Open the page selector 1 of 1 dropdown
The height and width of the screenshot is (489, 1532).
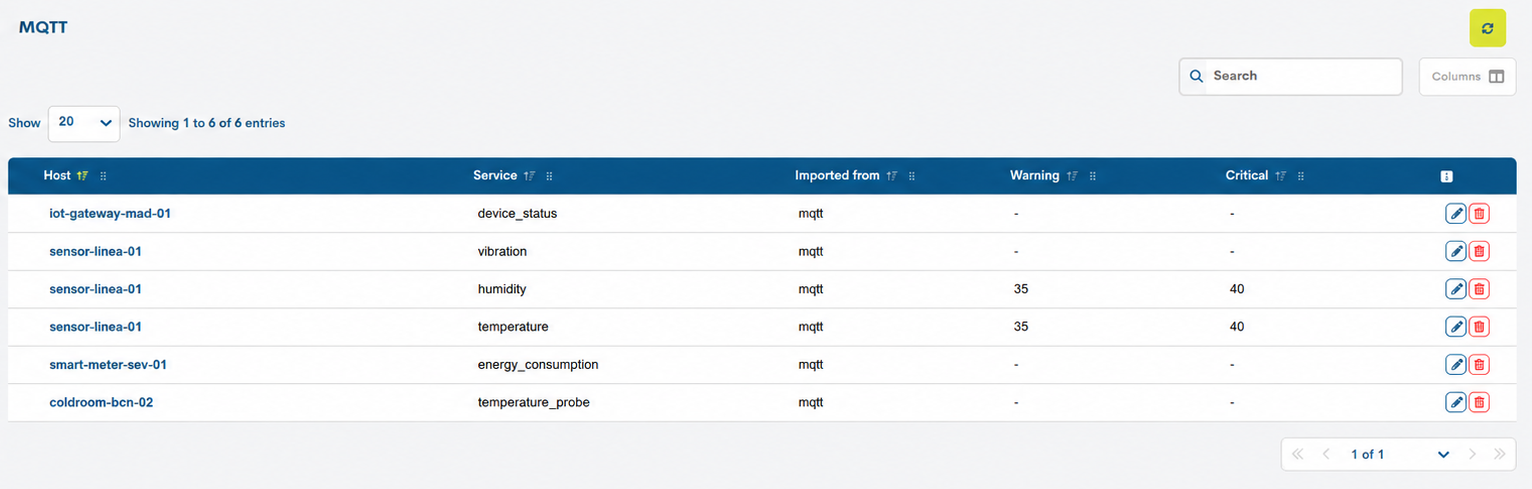1400,454
